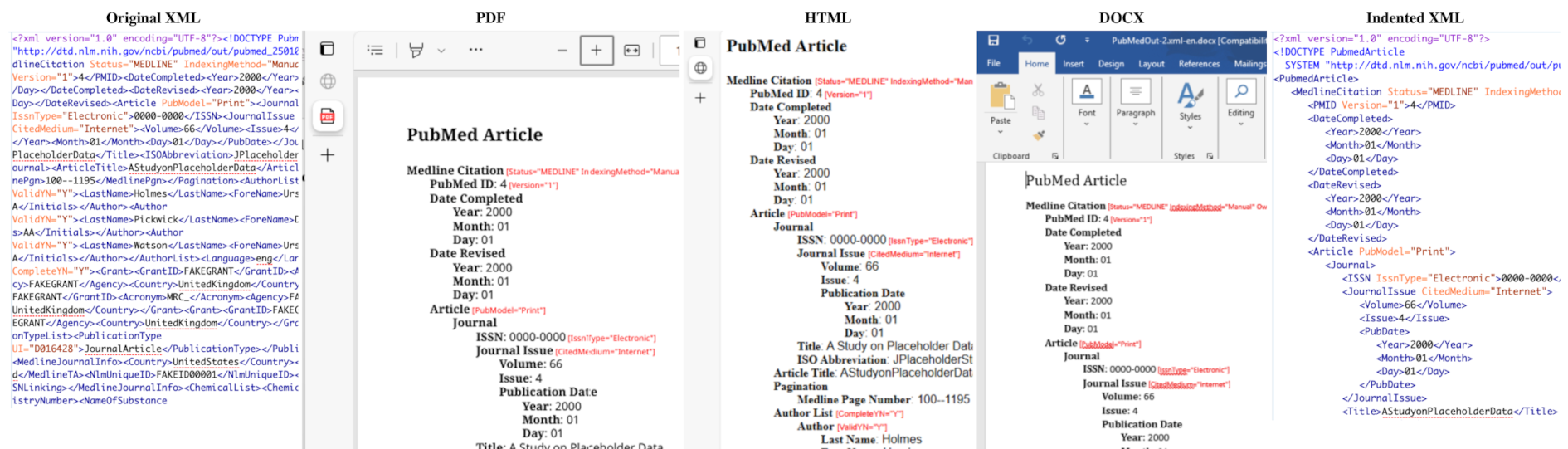1568x449 pixels.
Task: Zoom in the PDF with the plus button
Action: point(597,51)
